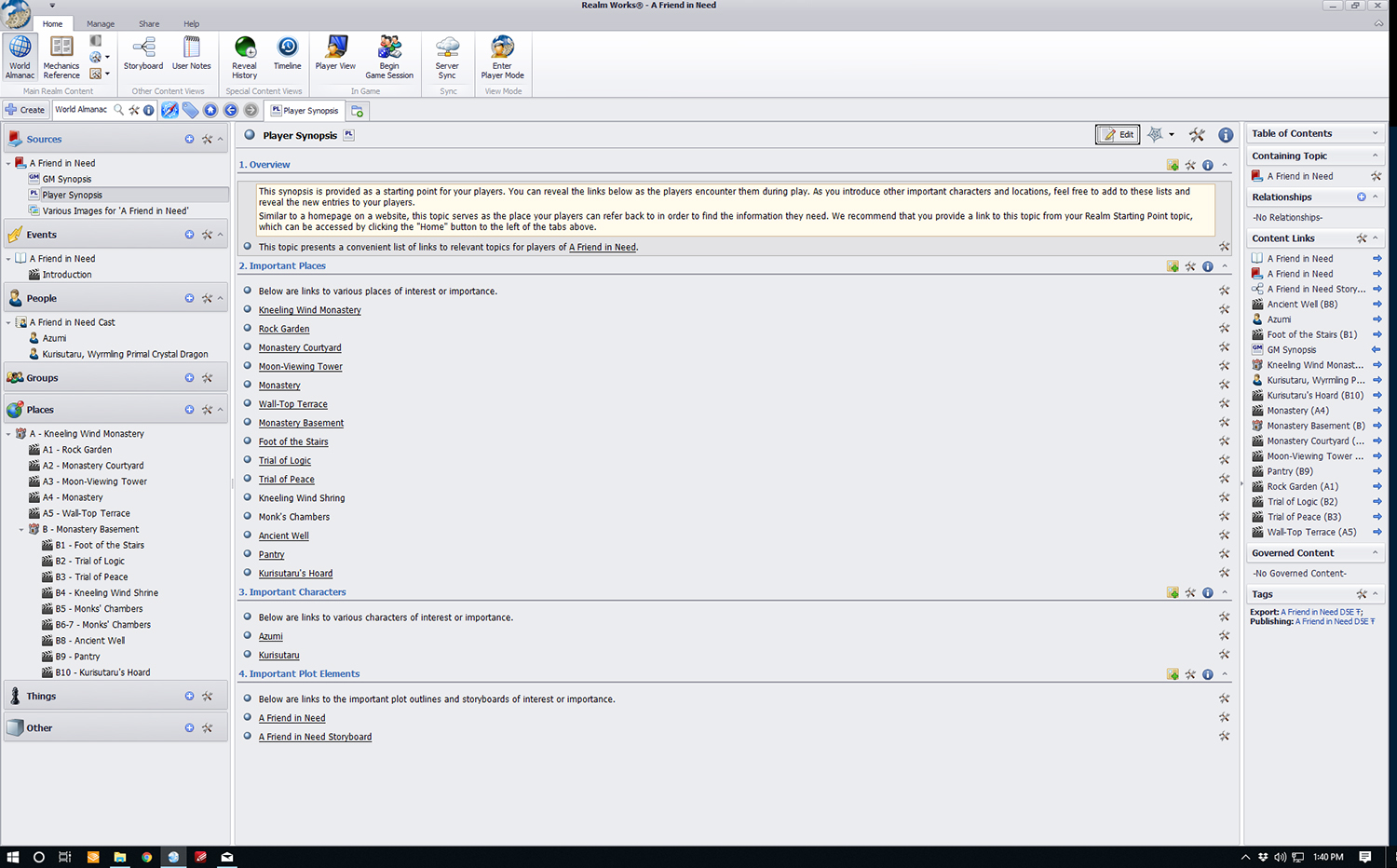
Task: Toggle reveal circle for Azumi snippet
Action: 248,636
